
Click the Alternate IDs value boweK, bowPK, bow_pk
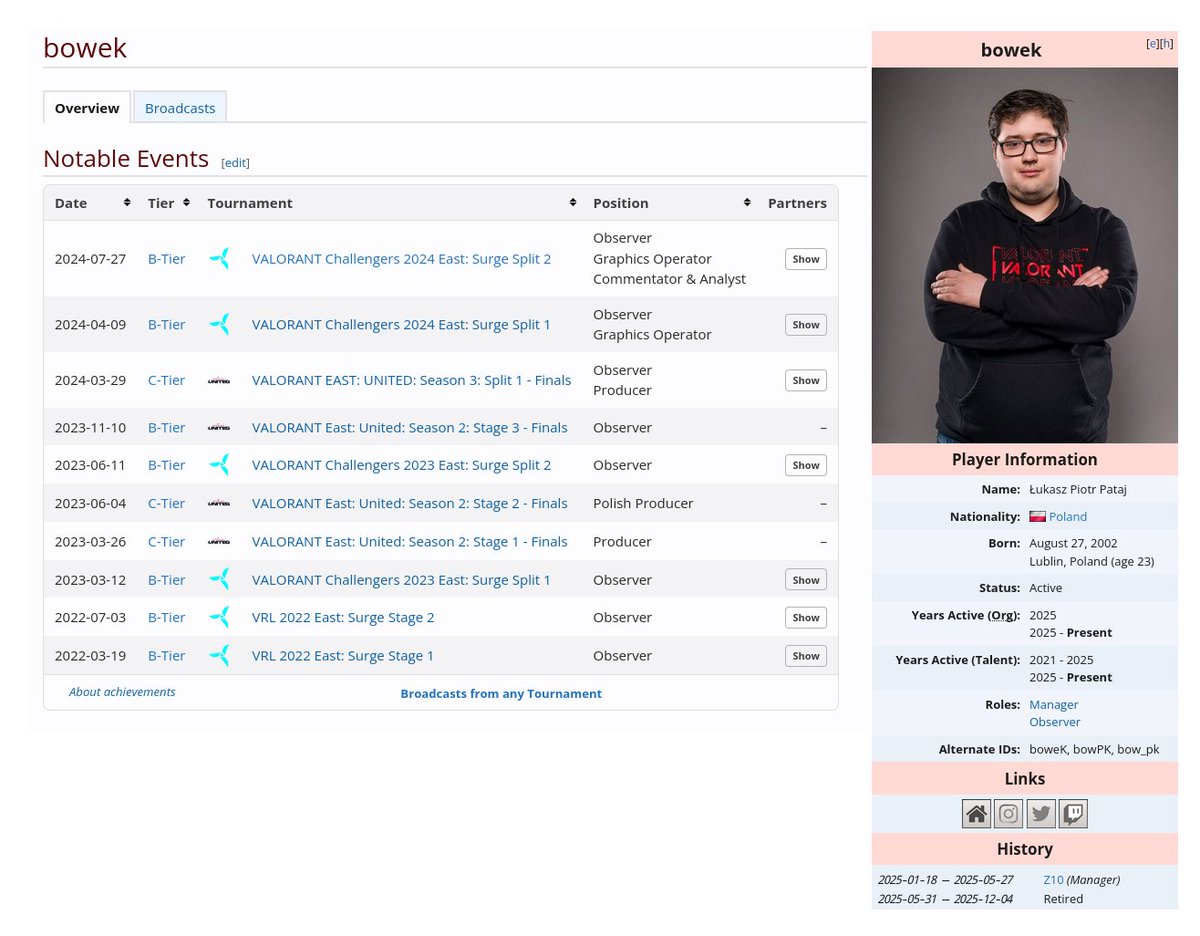(x=1094, y=749)
